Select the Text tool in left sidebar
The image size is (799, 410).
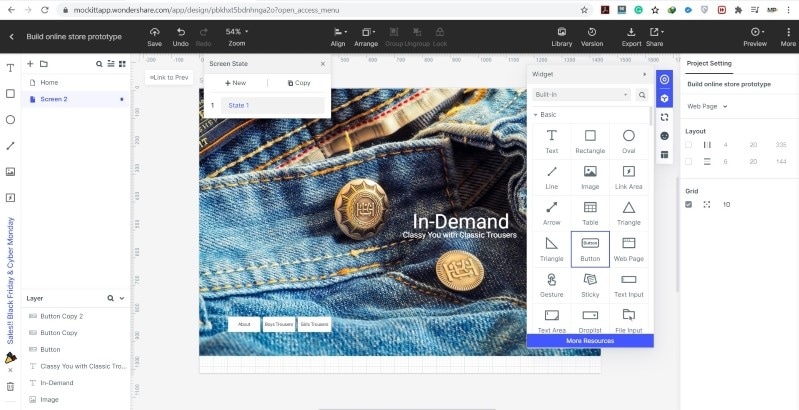point(10,68)
